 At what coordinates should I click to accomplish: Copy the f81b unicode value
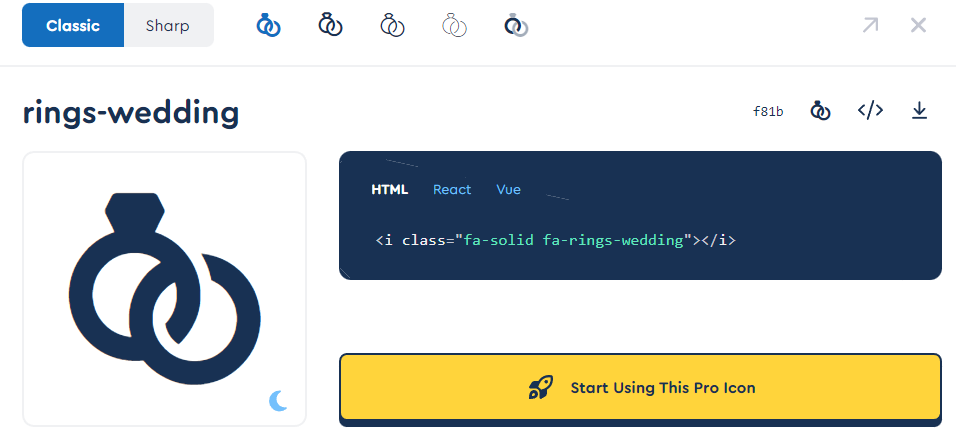coord(768,111)
